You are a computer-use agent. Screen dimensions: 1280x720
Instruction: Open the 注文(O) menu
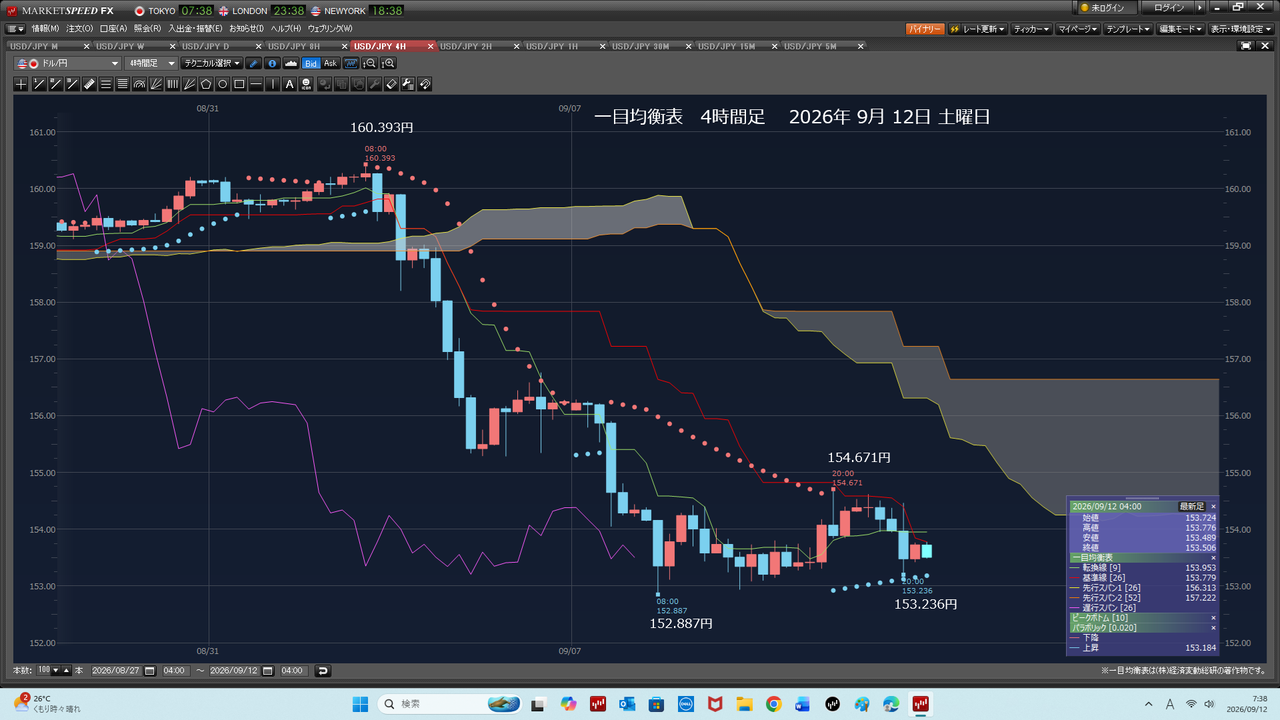79,29
